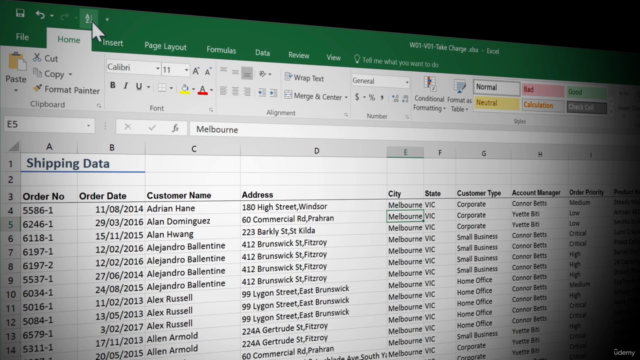
Task: Click the Tell me what you want to do box
Action: tap(396, 62)
